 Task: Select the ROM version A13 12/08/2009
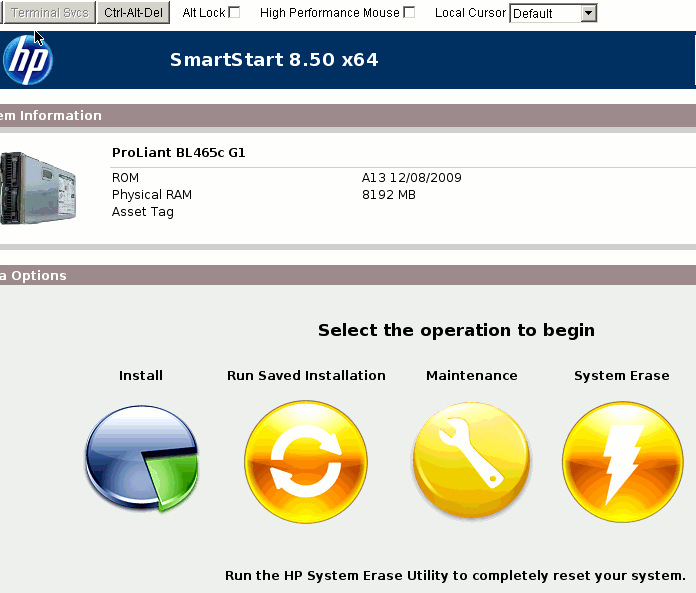411,178
